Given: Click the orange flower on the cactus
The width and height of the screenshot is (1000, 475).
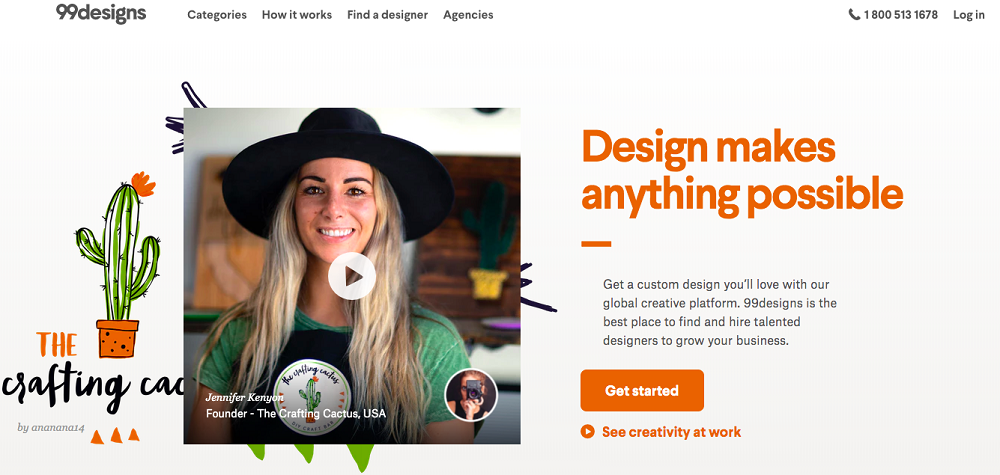Looking at the screenshot, I should (143, 184).
